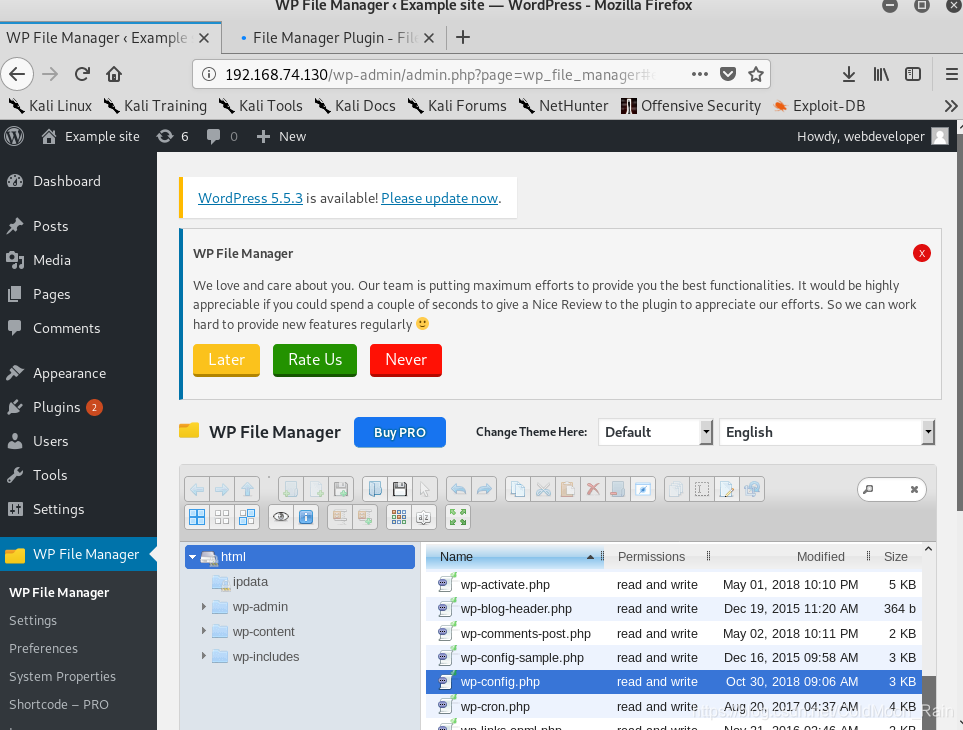Toggle Preview with the eye icon
This screenshot has height=730, width=963.
click(281, 517)
